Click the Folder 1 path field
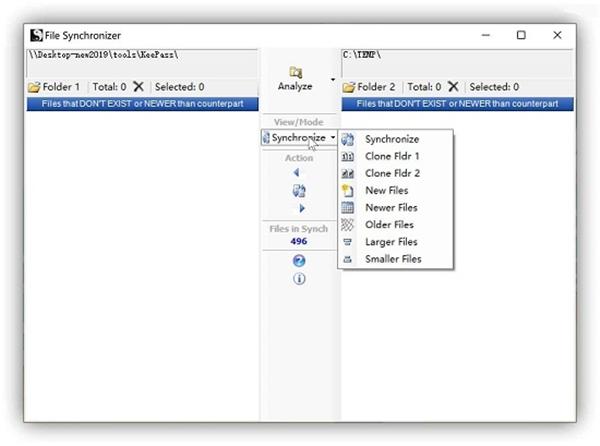 142,63
